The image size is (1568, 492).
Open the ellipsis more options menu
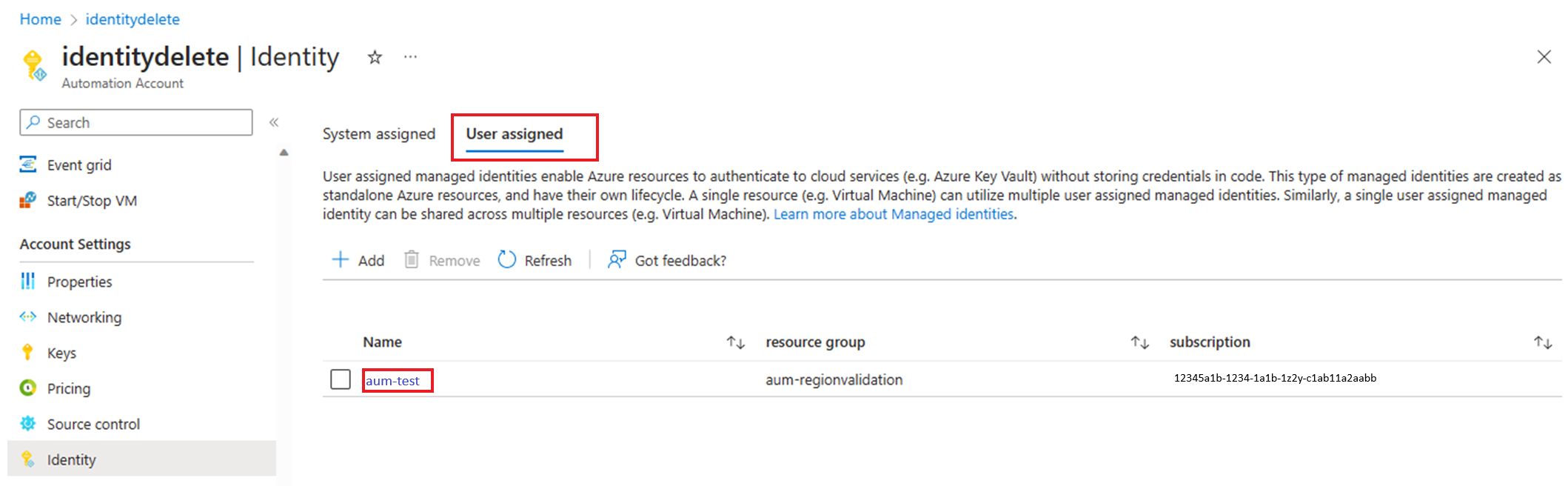pos(410,57)
